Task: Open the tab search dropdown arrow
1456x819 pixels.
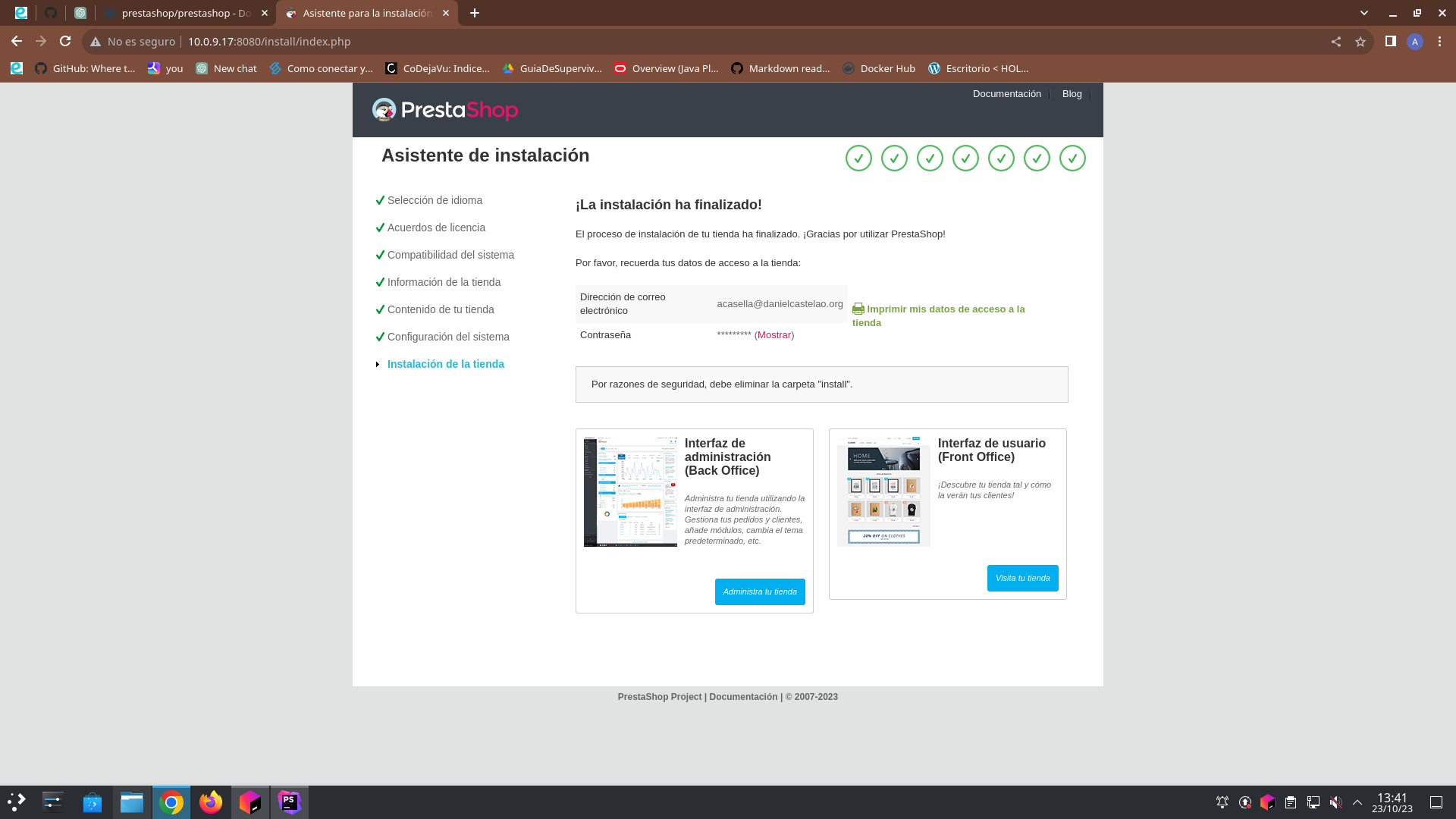Action: (1364, 13)
